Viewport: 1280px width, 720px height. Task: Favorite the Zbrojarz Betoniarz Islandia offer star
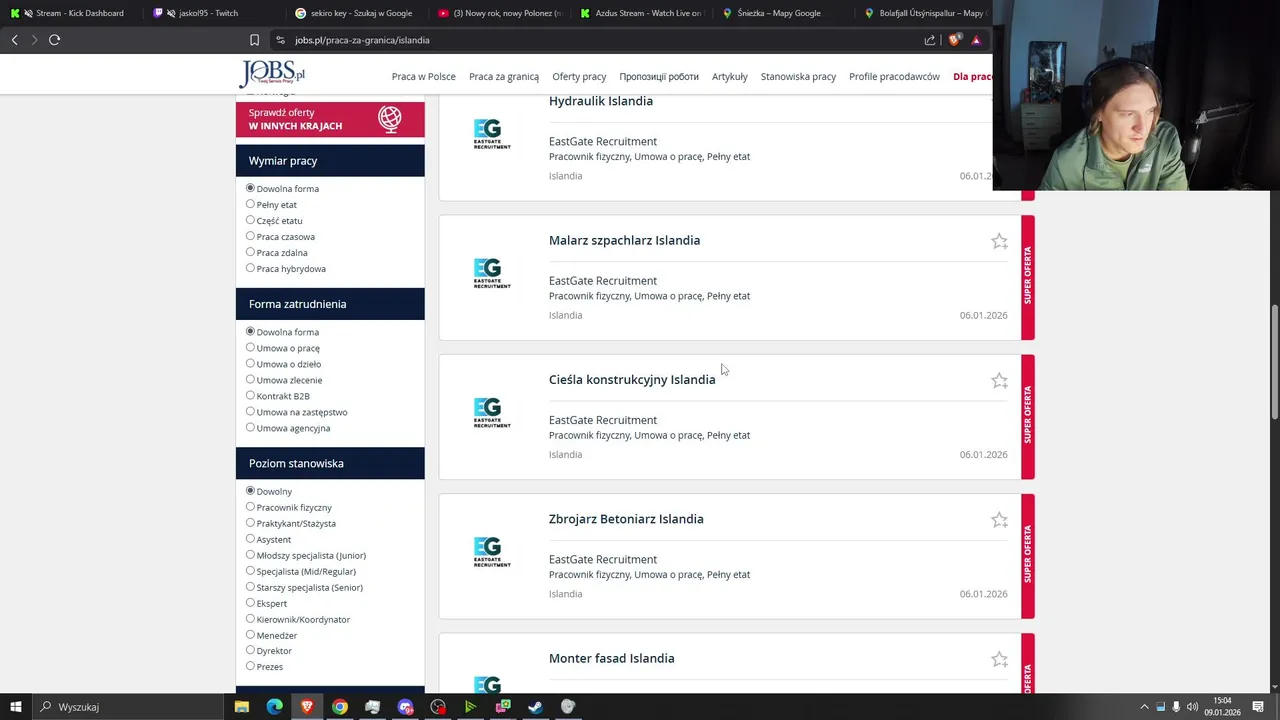click(999, 520)
